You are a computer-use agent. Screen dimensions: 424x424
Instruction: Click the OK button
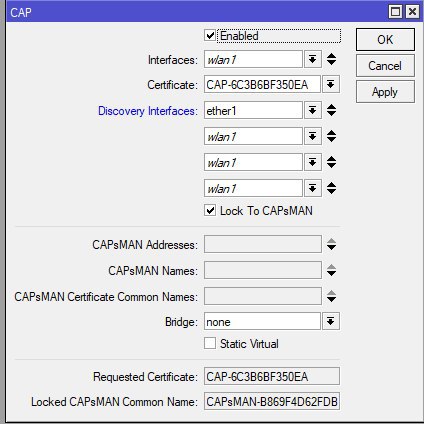pos(385,40)
